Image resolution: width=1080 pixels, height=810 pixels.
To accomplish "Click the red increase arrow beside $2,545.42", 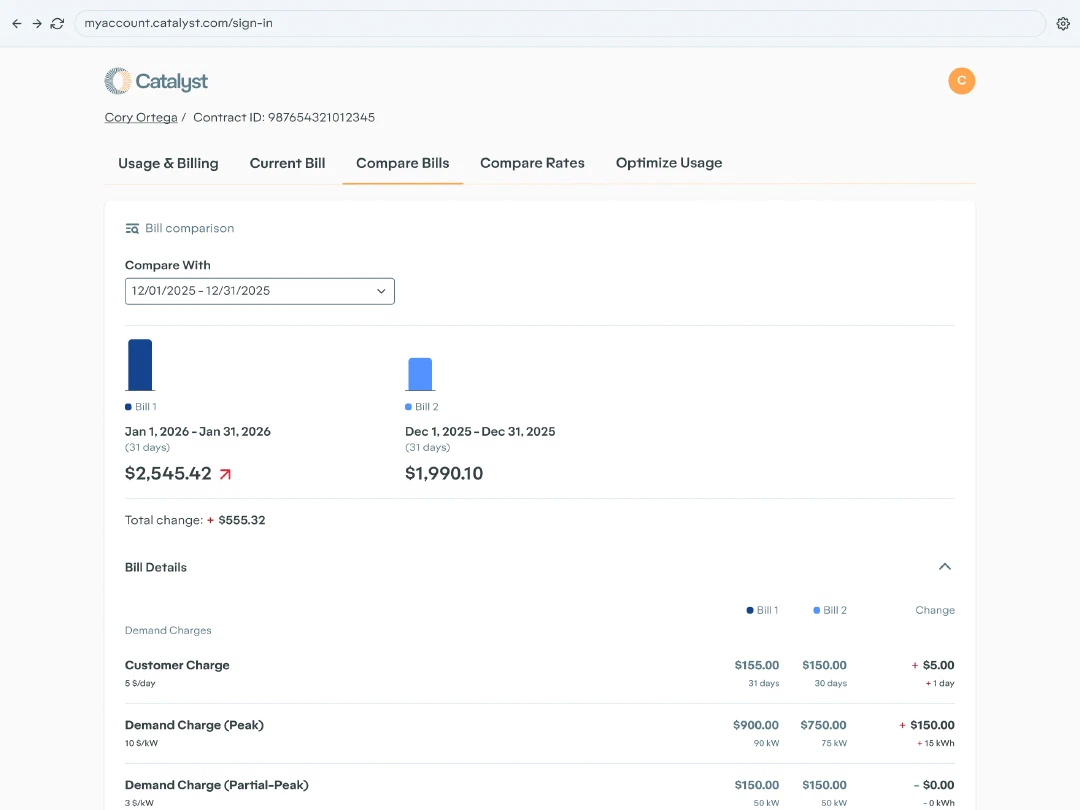I will [x=225, y=474].
